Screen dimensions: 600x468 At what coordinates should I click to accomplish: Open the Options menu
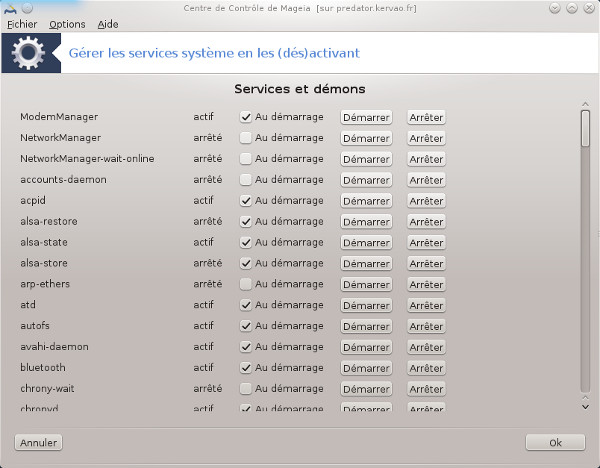pos(67,24)
